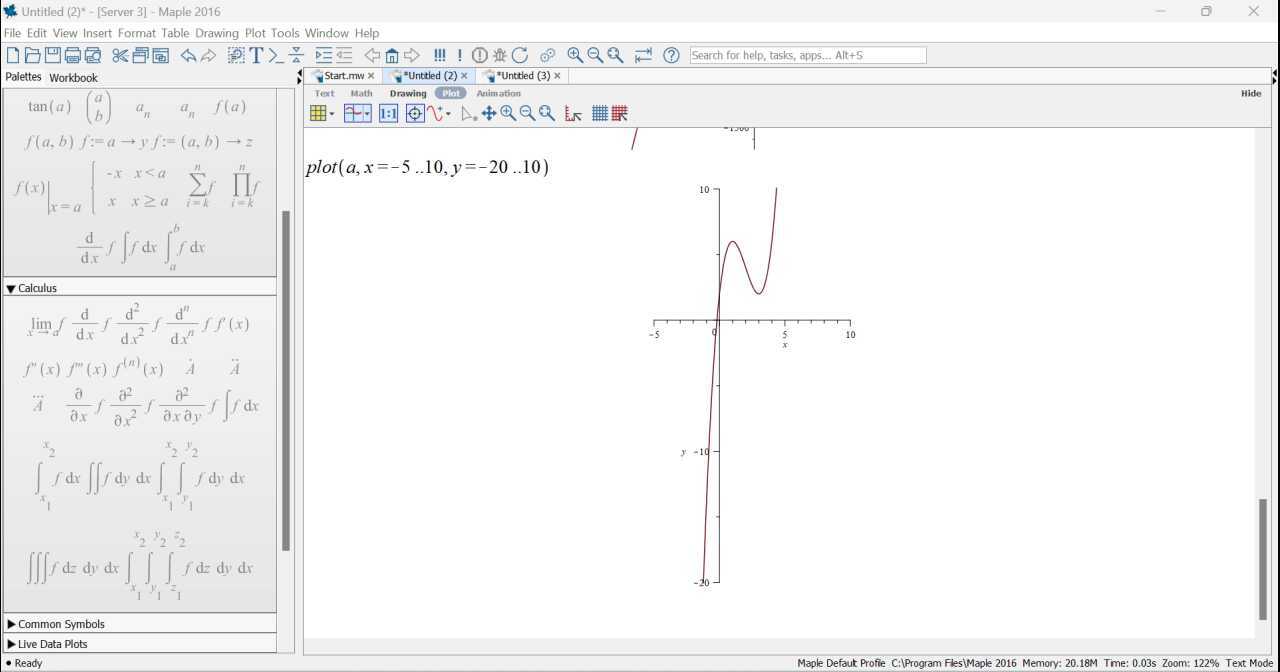Toggle plot gridlines with the blue grid icon
Image resolution: width=1280 pixels, height=672 pixels.
point(599,114)
